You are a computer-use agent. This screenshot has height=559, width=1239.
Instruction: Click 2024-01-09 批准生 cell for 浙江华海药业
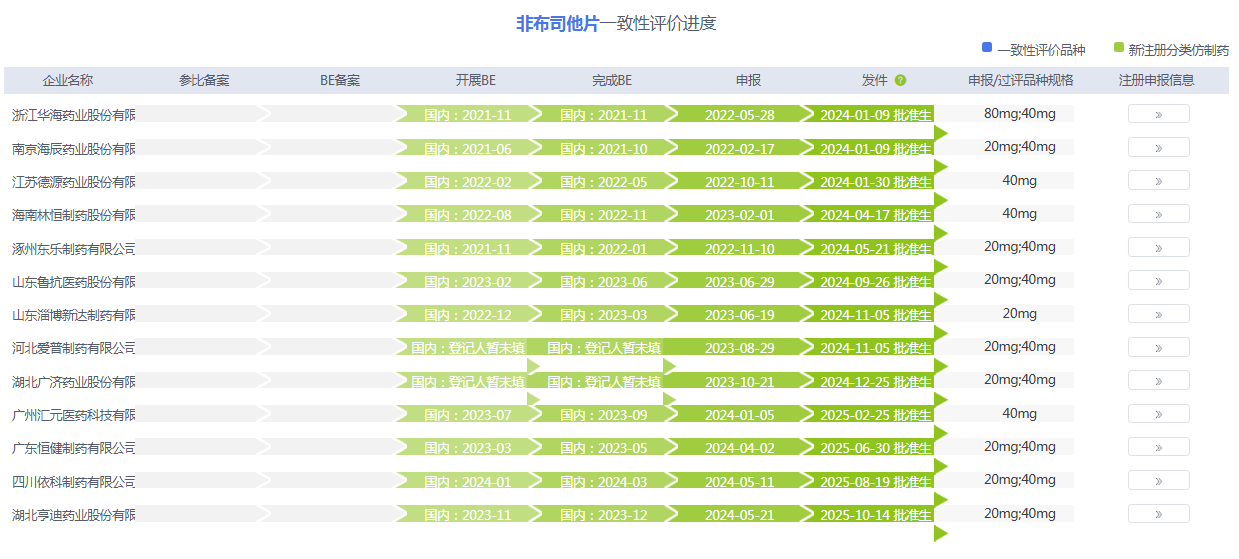875,115
